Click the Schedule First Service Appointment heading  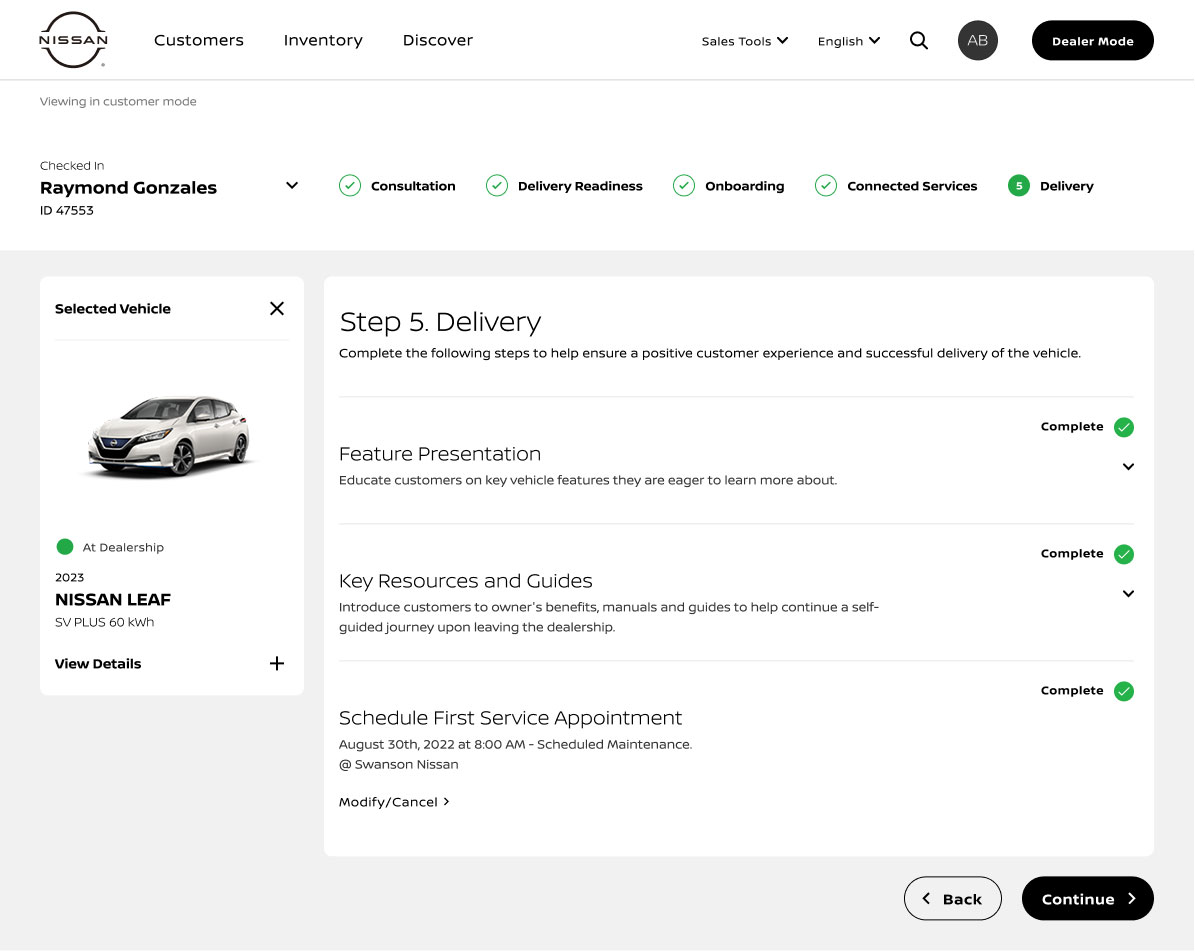coord(510,718)
